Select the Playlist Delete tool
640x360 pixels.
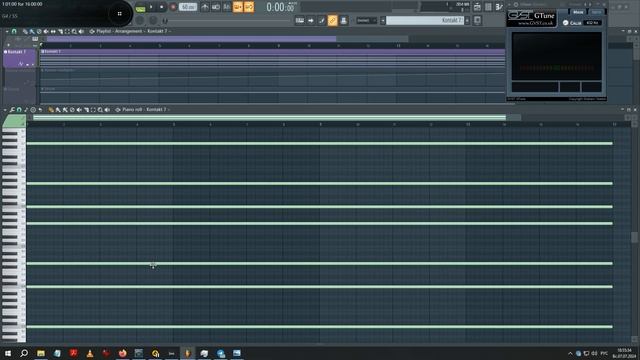point(39,31)
